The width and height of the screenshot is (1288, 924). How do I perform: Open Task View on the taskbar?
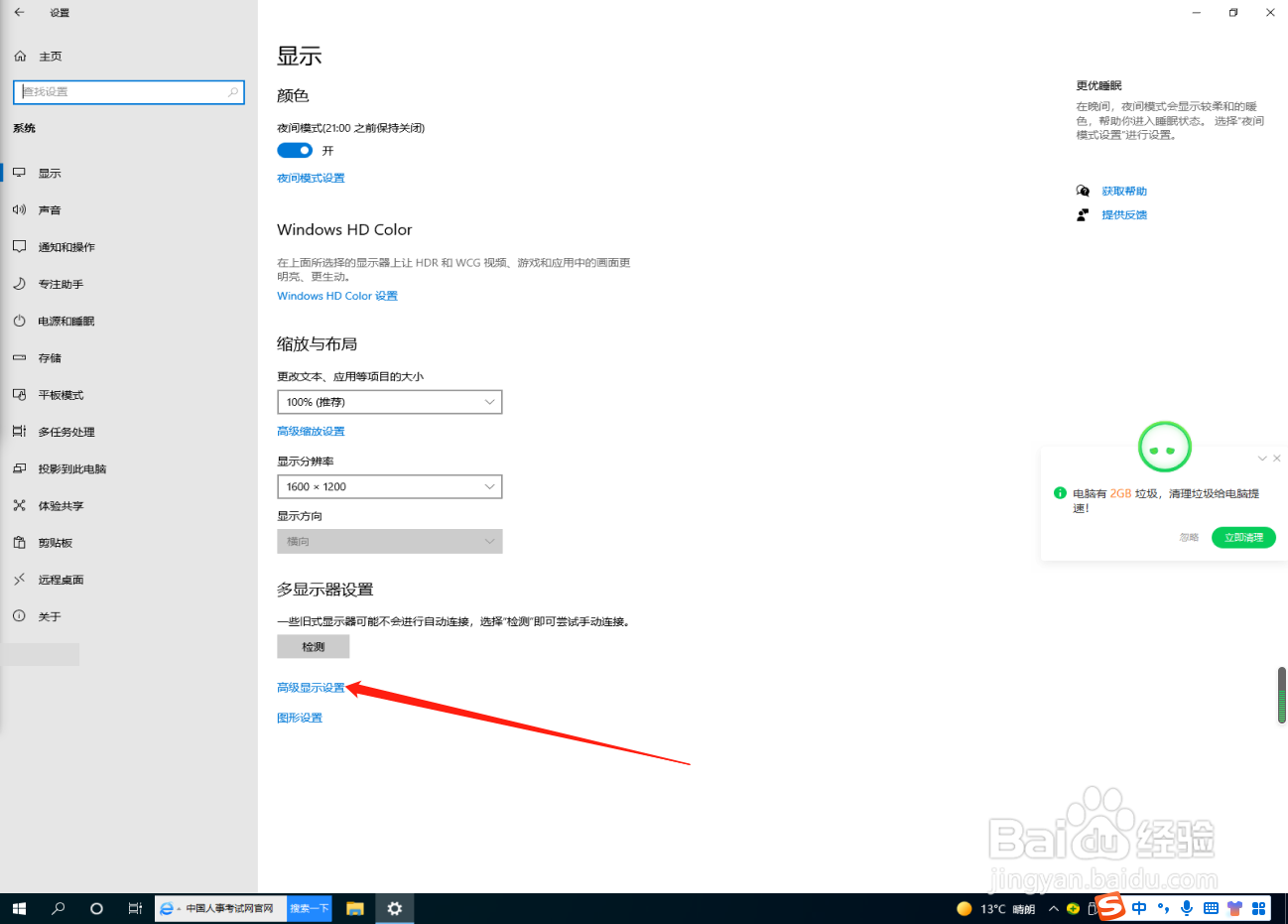pyautogui.click(x=135, y=908)
